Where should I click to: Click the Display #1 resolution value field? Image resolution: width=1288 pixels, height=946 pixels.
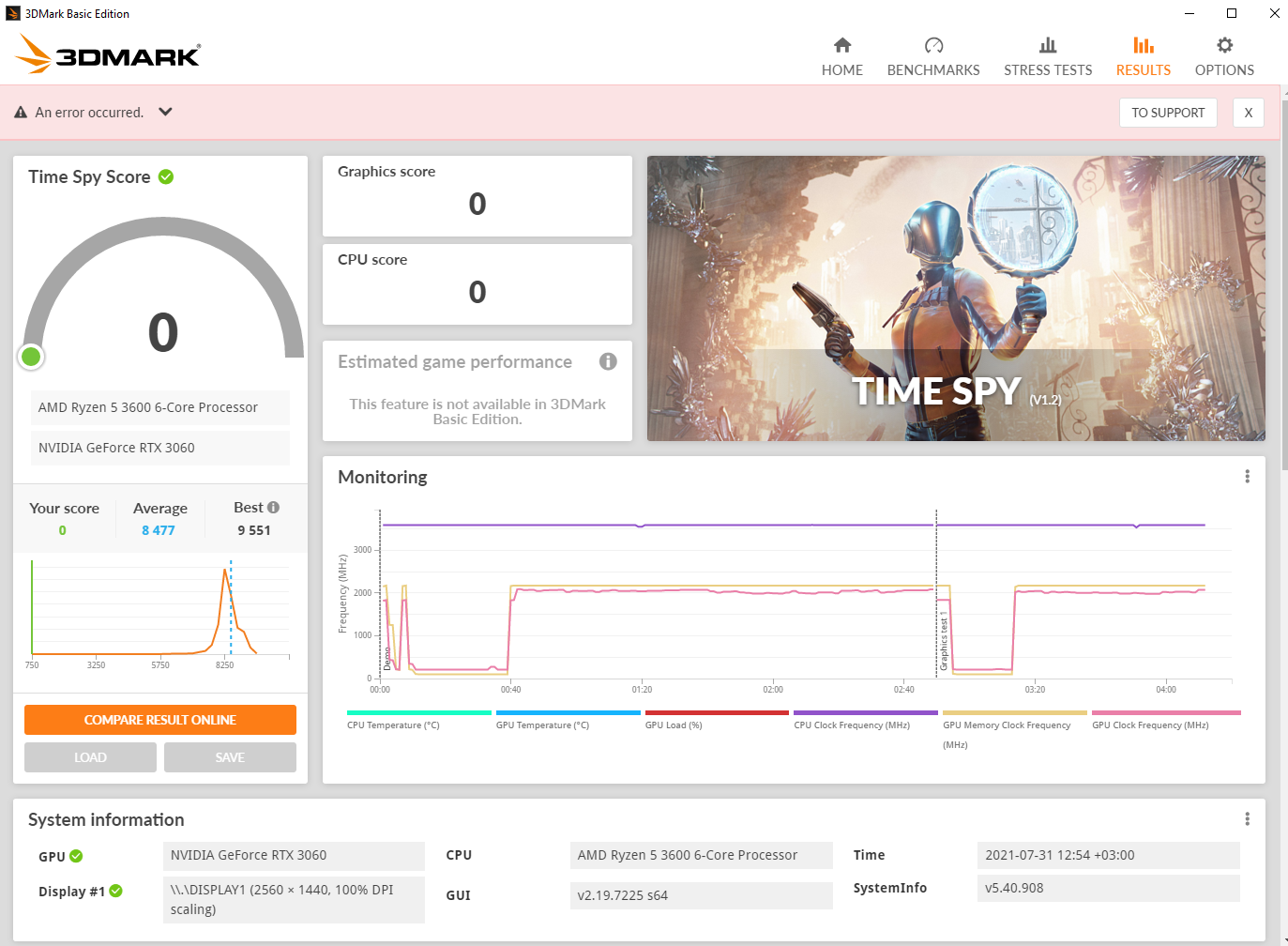[294, 900]
